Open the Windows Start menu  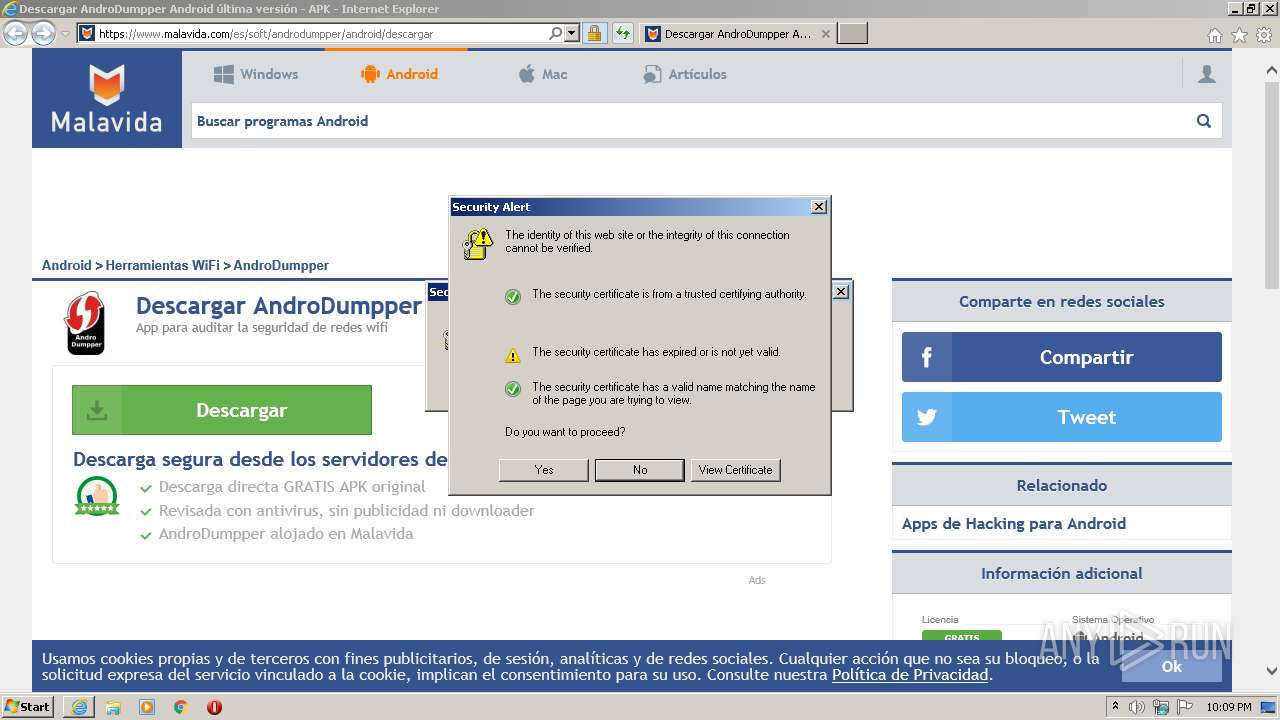point(27,707)
